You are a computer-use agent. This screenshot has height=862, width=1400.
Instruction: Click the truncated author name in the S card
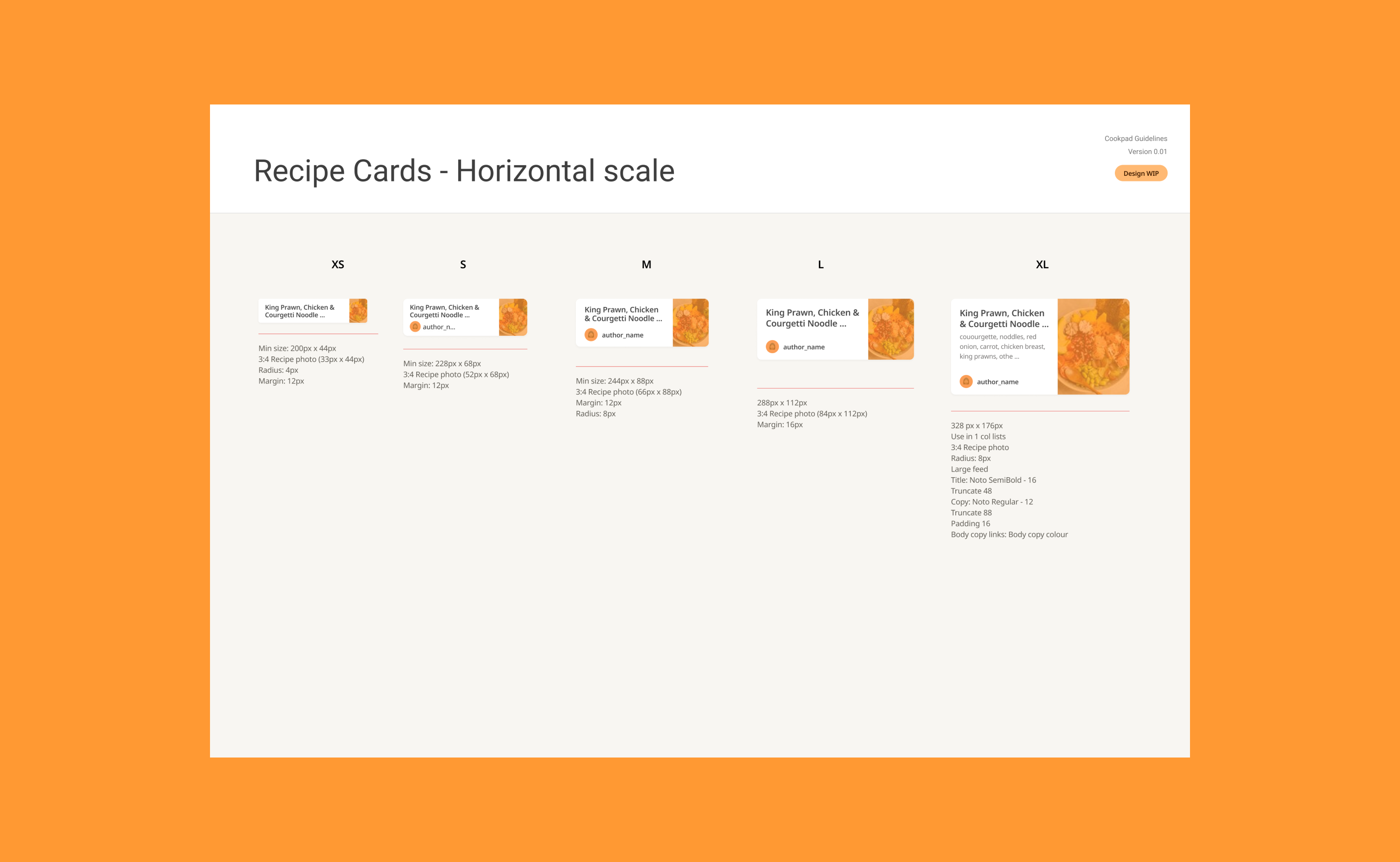[439, 327]
